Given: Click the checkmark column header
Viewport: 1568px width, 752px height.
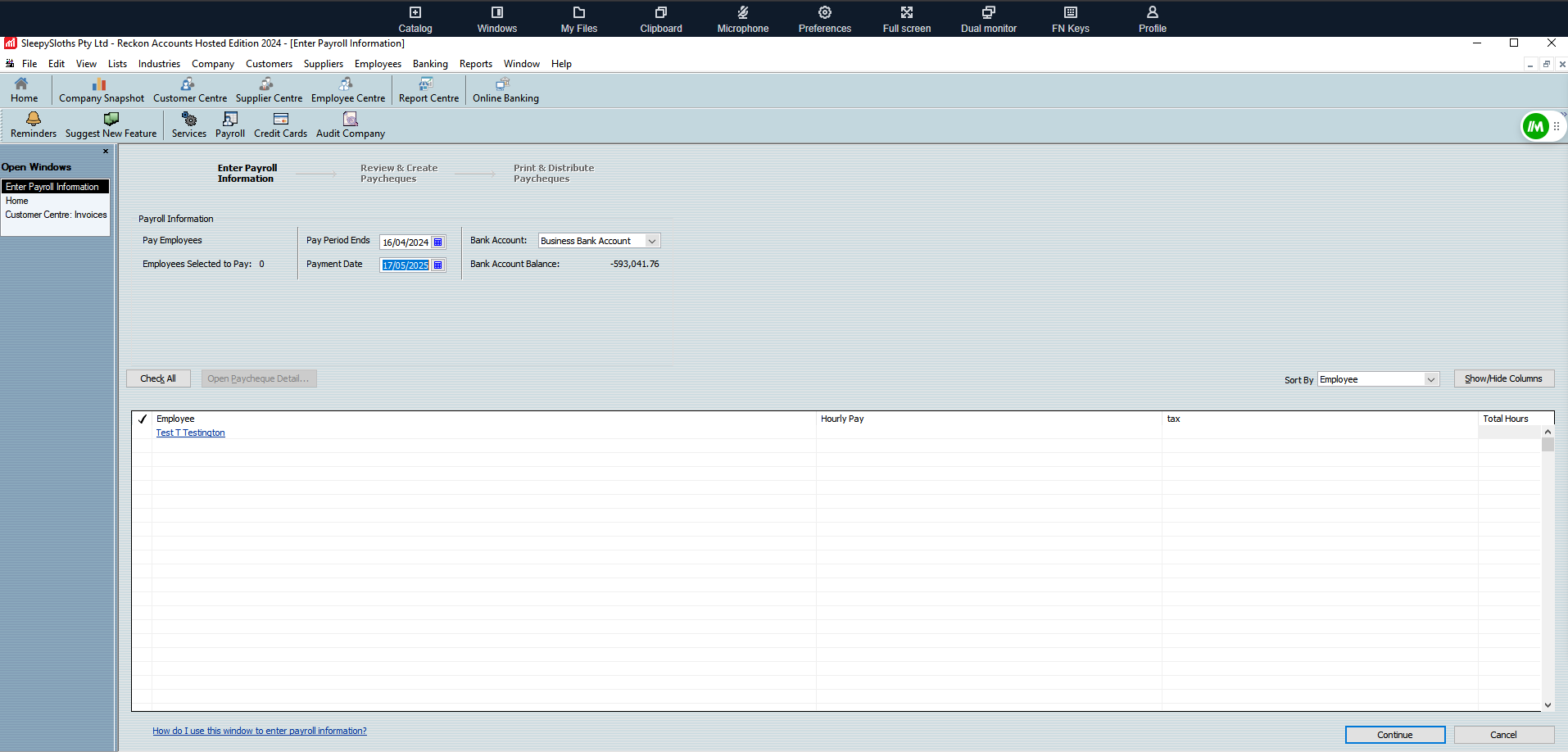Looking at the screenshot, I should click(143, 419).
